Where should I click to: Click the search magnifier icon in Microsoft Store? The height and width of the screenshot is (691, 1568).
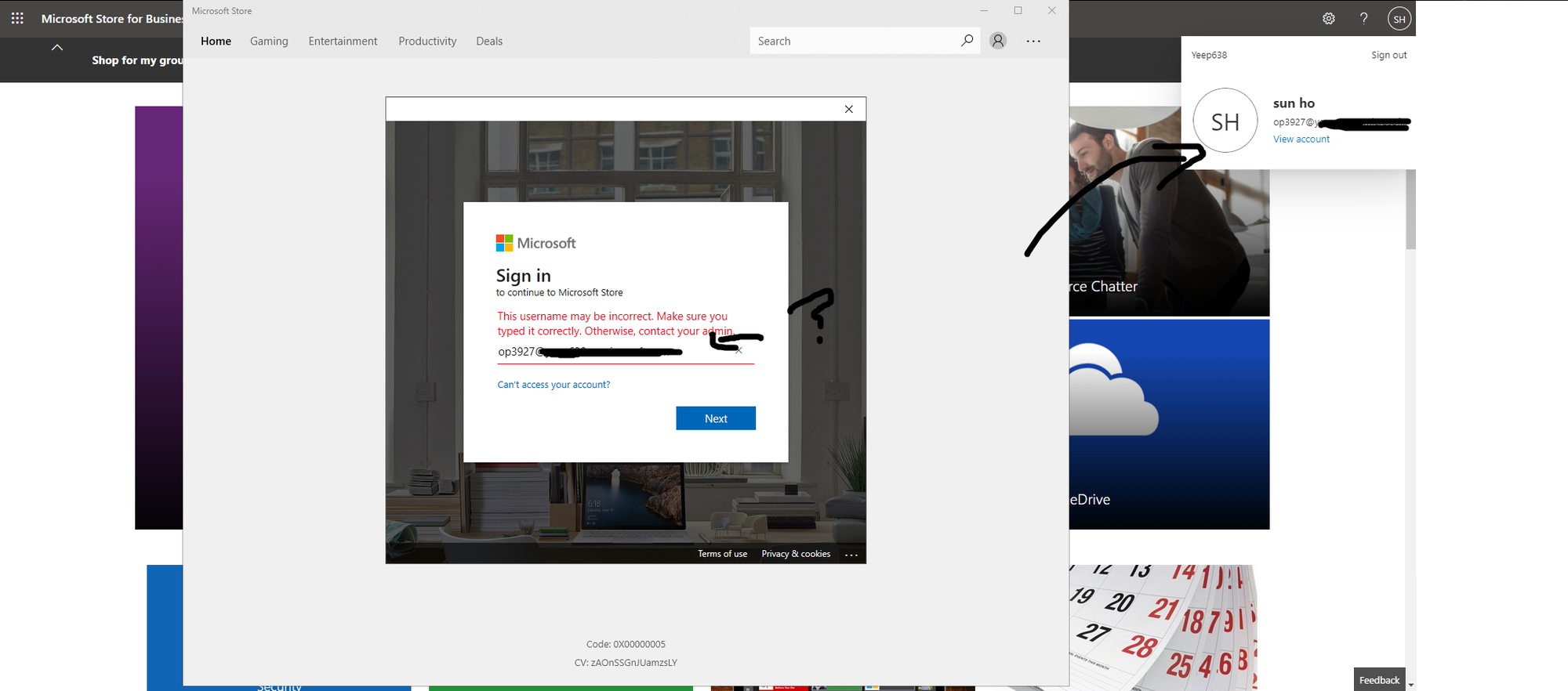[x=967, y=40]
